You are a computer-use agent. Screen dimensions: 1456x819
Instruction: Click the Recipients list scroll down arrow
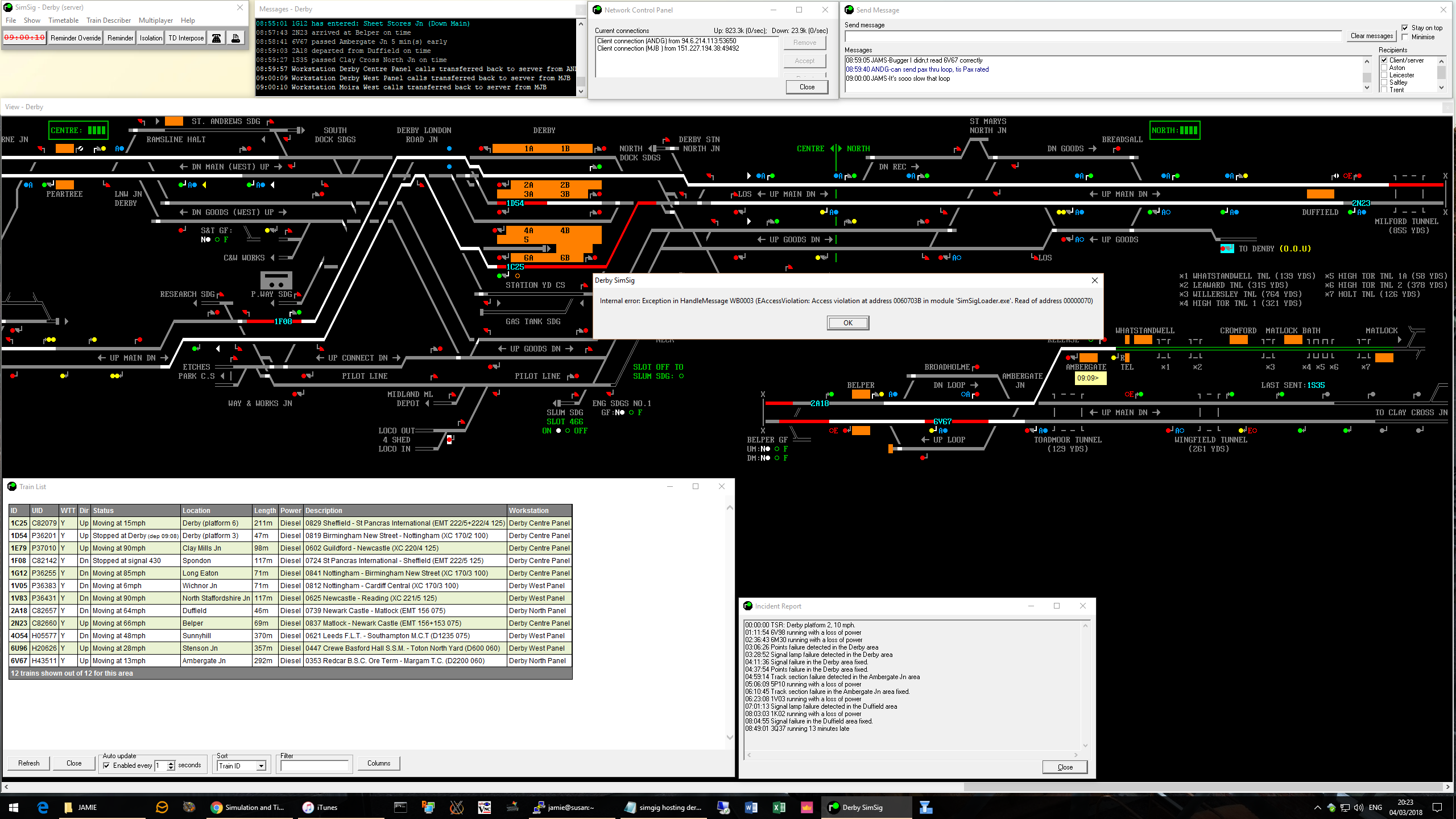[1441, 88]
